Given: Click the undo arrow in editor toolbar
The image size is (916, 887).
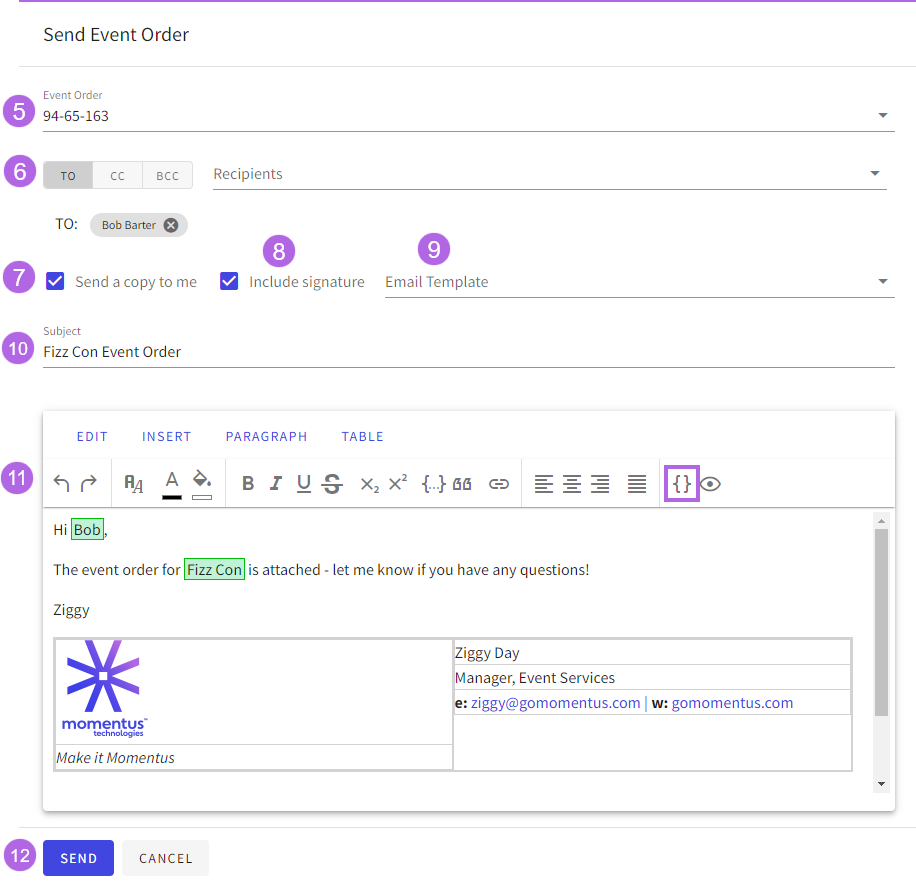Looking at the screenshot, I should tap(62, 484).
